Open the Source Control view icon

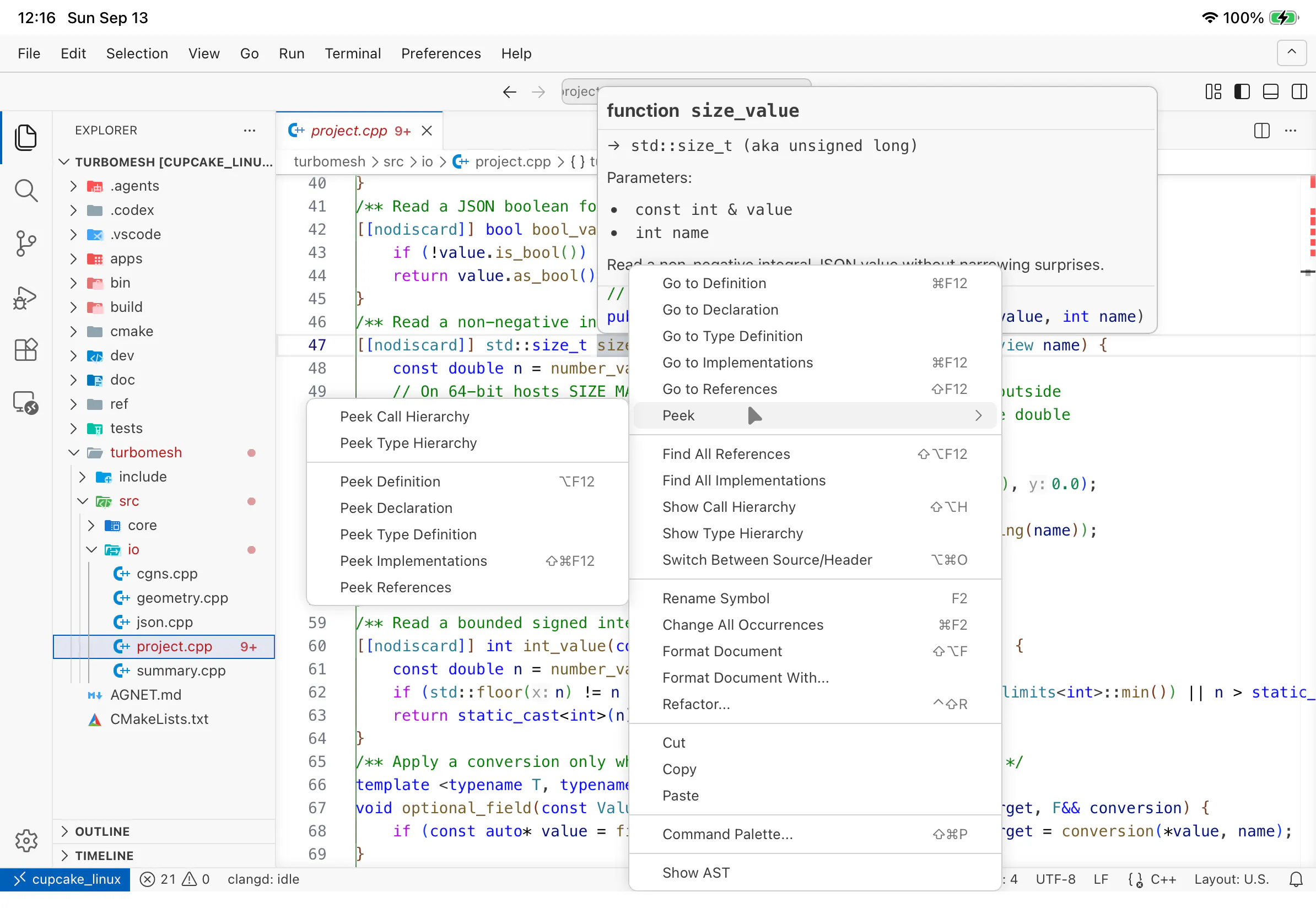(26, 244)
